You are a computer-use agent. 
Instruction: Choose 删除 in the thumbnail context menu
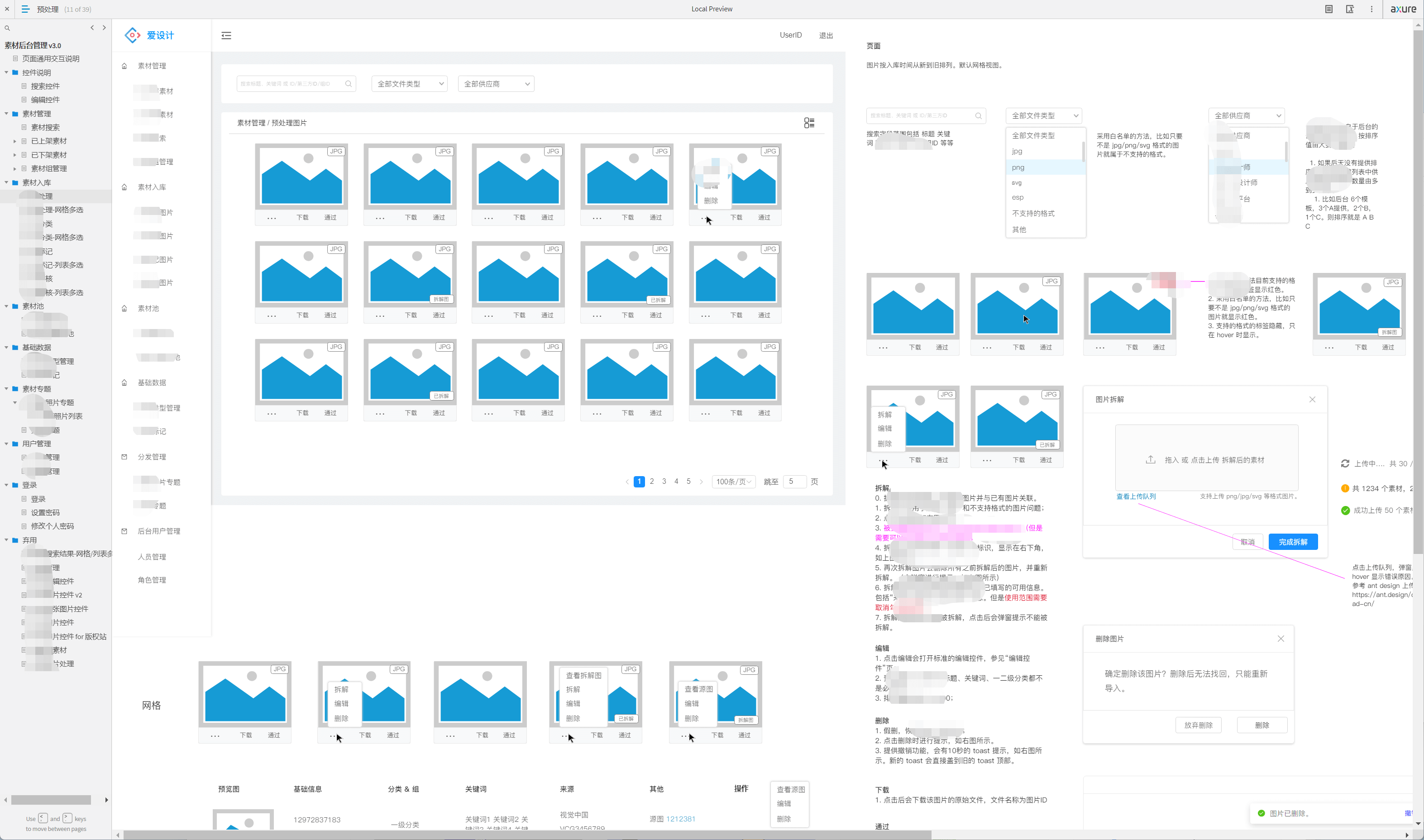[711, 201]
